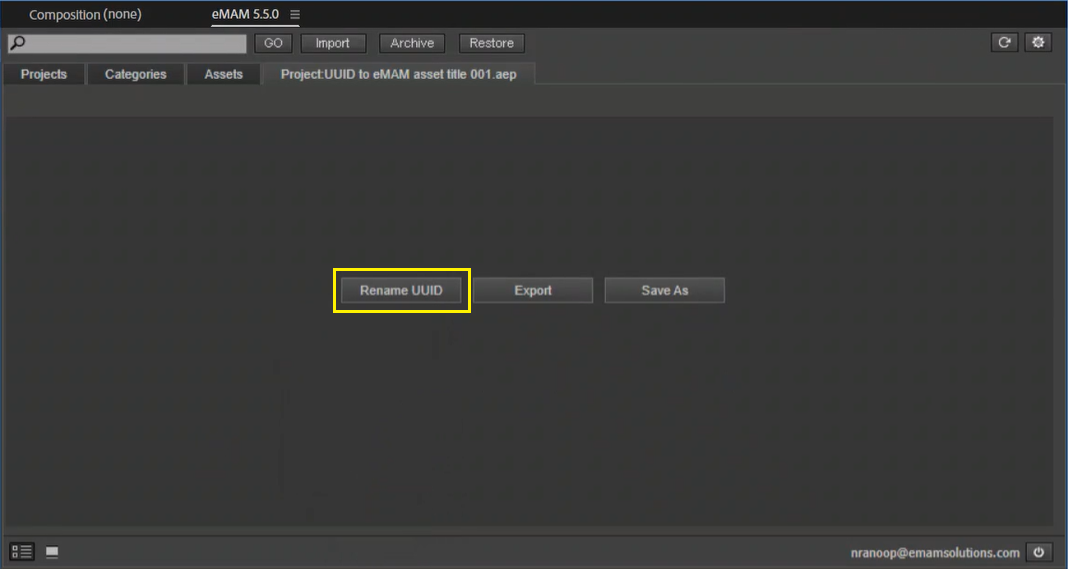Viewport: 1068px width, 569px height.
Task: Click the search magnifier icon
Action: click(x=18, y=43)
